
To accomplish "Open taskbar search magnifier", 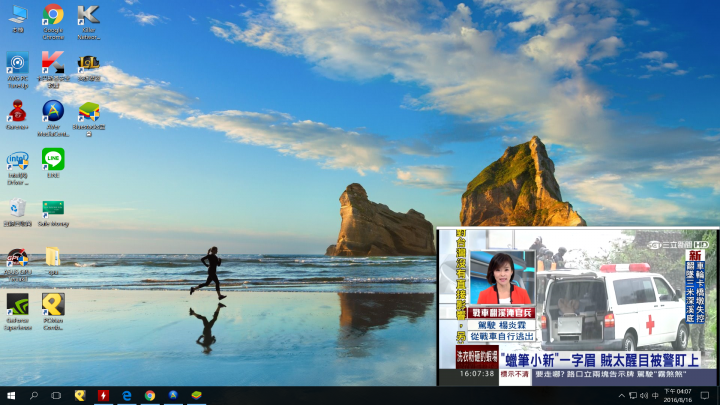I will [x=33, y=396].
